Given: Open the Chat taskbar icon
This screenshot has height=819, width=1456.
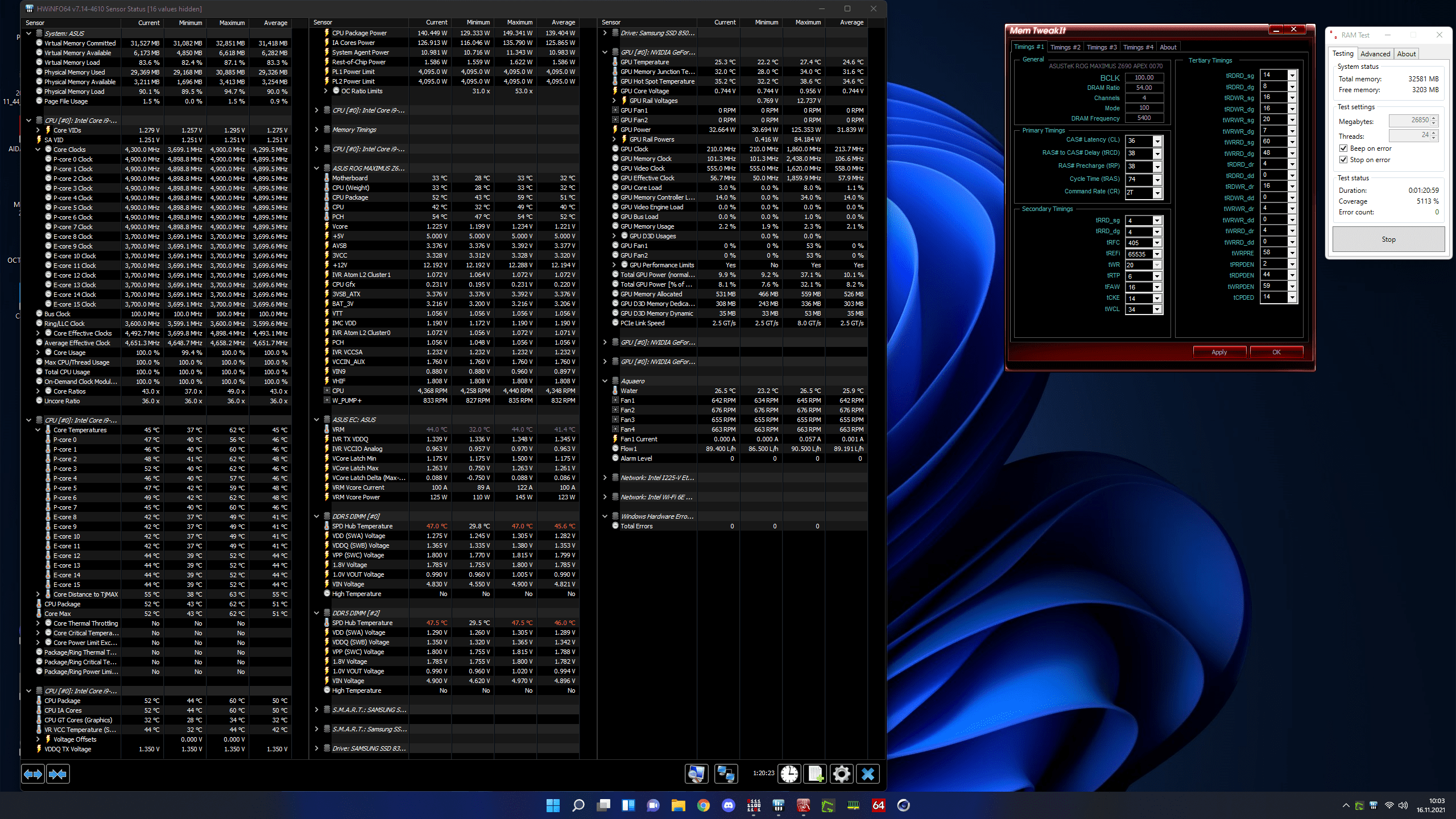Looking at the screenshot, I should pos(653,805).
